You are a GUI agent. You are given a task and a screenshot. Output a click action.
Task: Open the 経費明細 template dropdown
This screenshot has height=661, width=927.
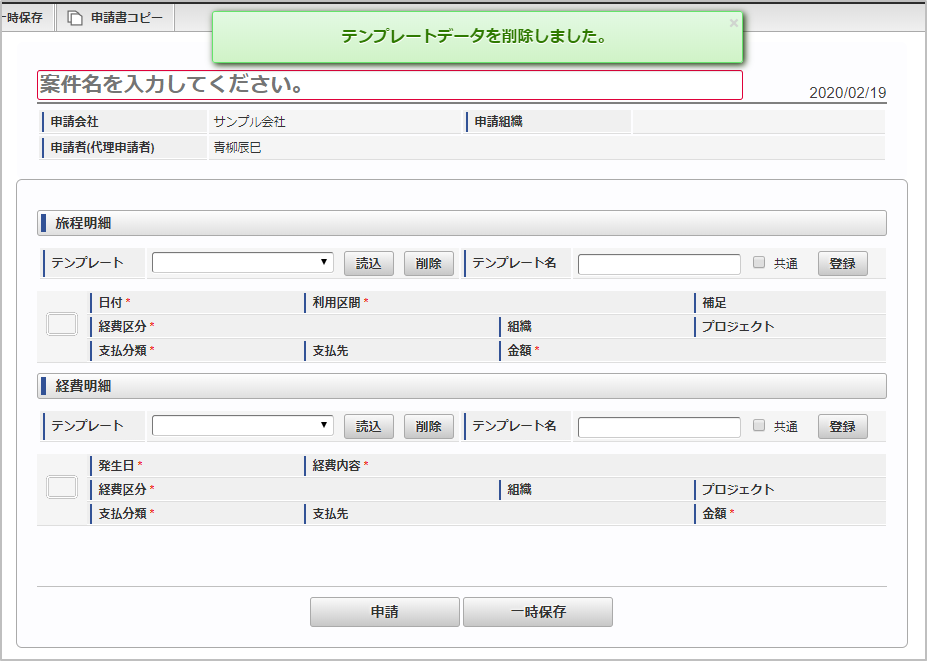tap(243, 426)
